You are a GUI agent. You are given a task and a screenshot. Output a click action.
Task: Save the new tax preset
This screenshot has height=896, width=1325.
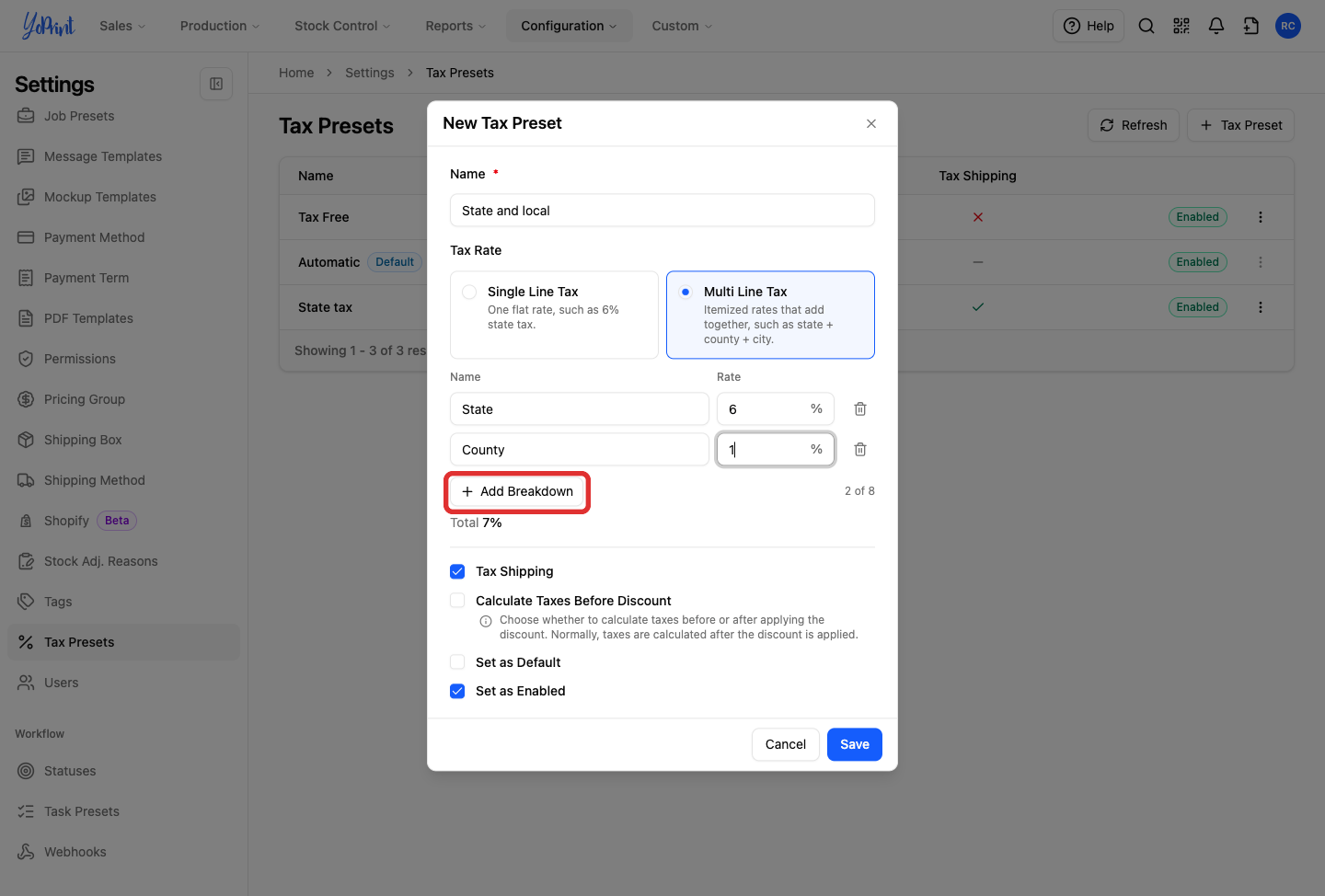tap(855, 744)
